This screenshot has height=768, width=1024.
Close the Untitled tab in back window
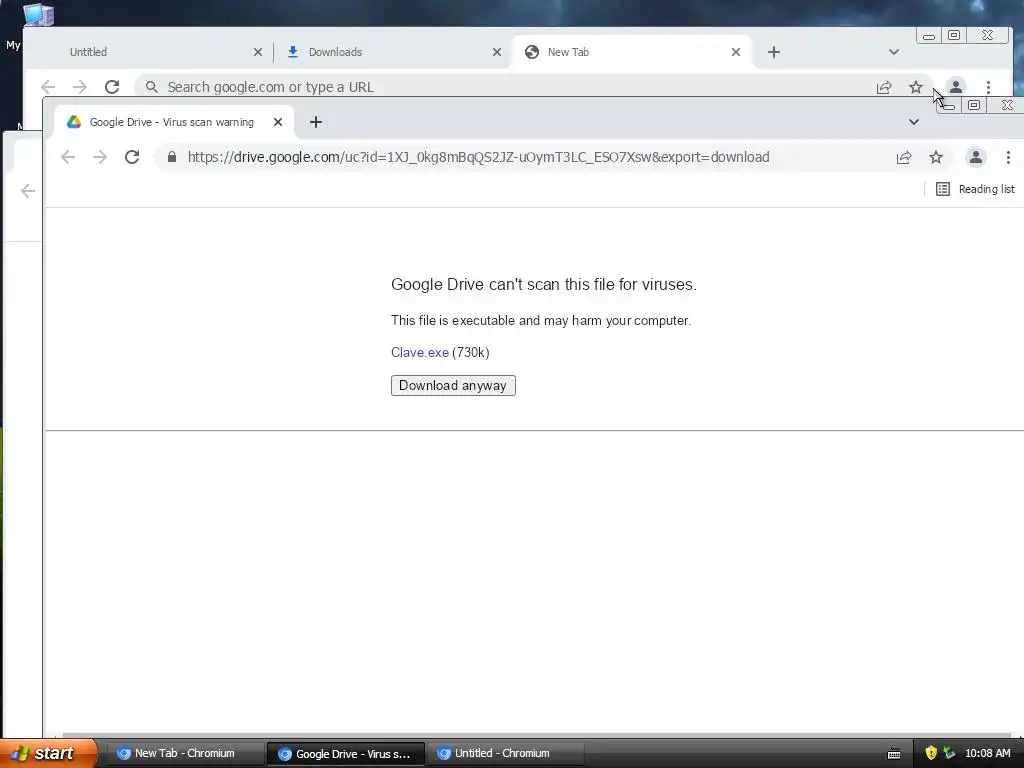257,52
